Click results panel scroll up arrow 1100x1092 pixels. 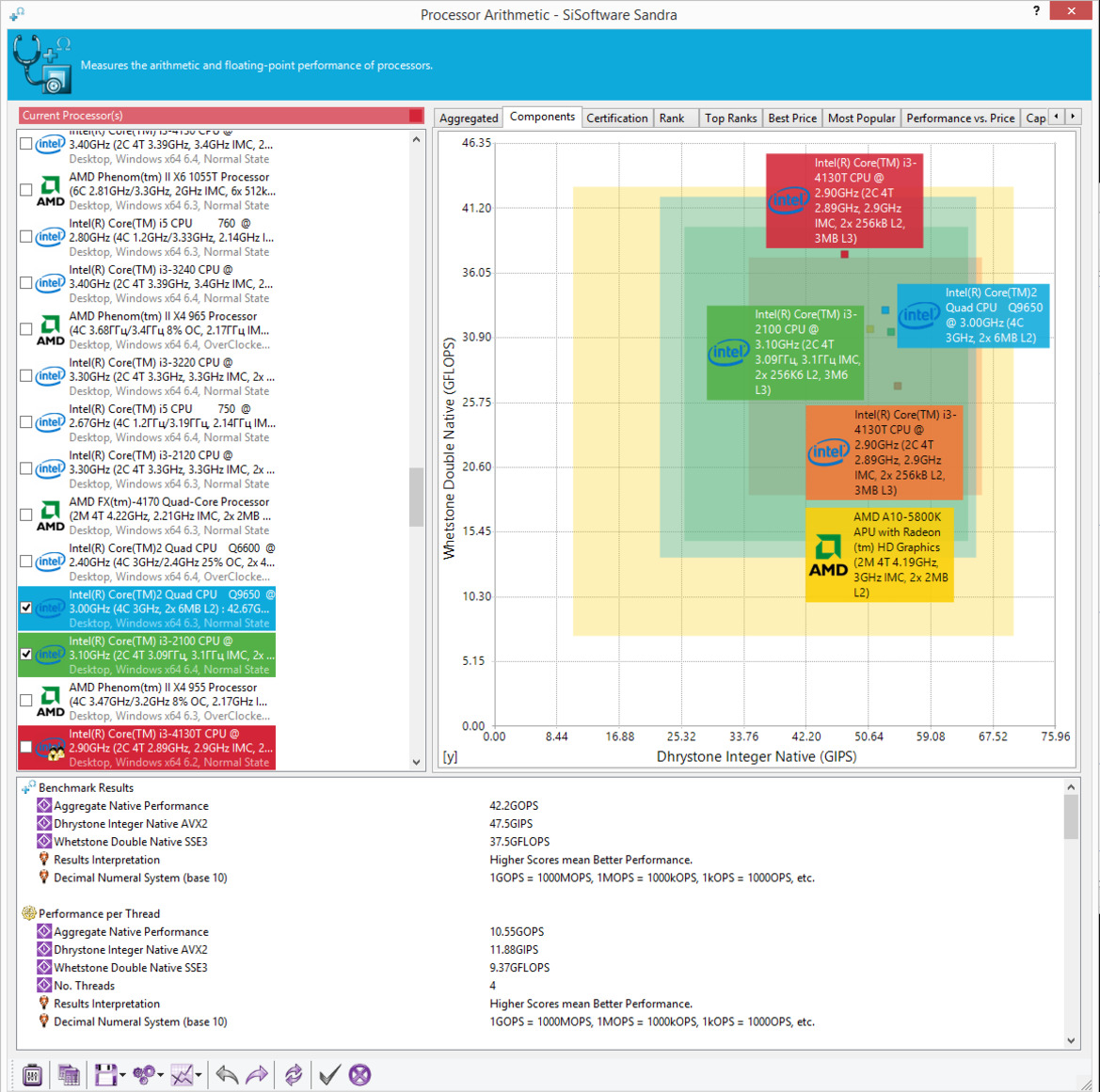(1071, 787)
